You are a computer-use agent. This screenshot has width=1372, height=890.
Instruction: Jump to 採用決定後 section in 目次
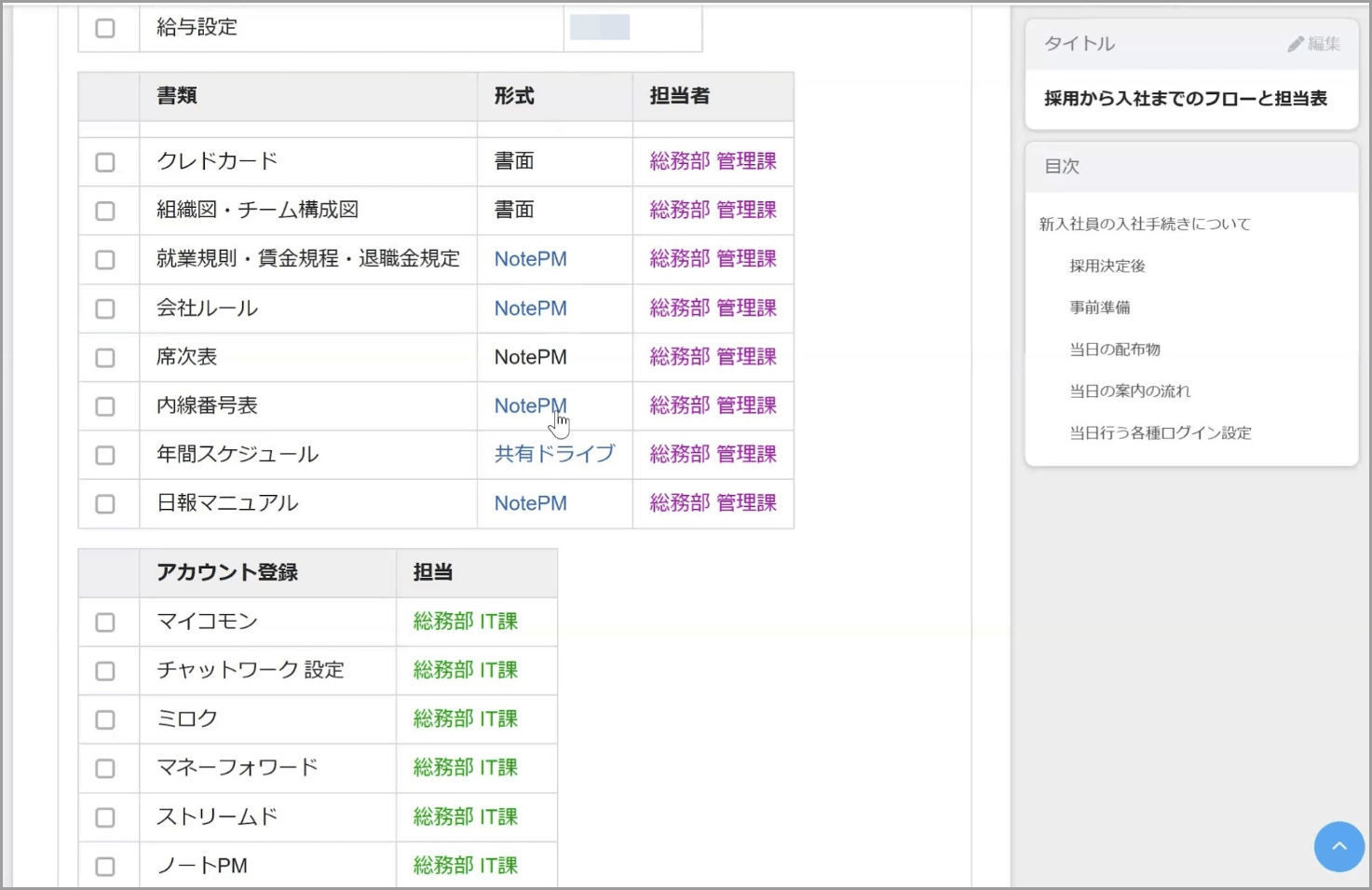[1107, 266]
